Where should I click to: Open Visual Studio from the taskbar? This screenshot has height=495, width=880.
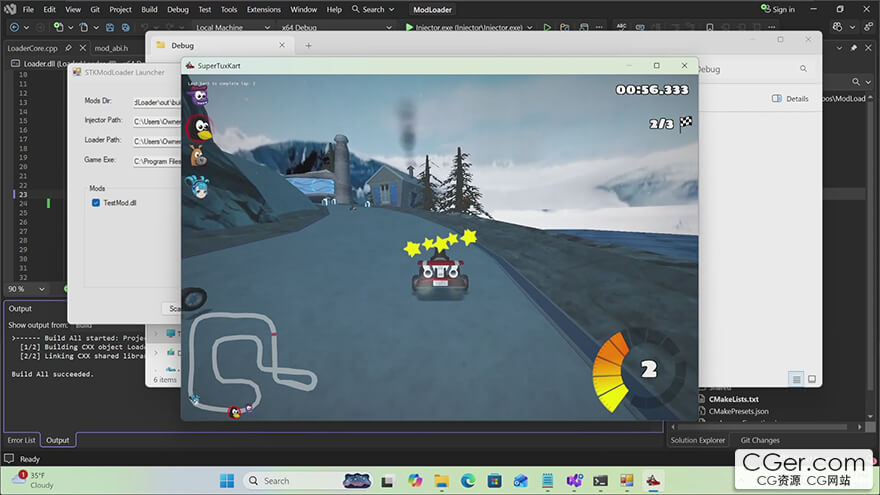574,481
